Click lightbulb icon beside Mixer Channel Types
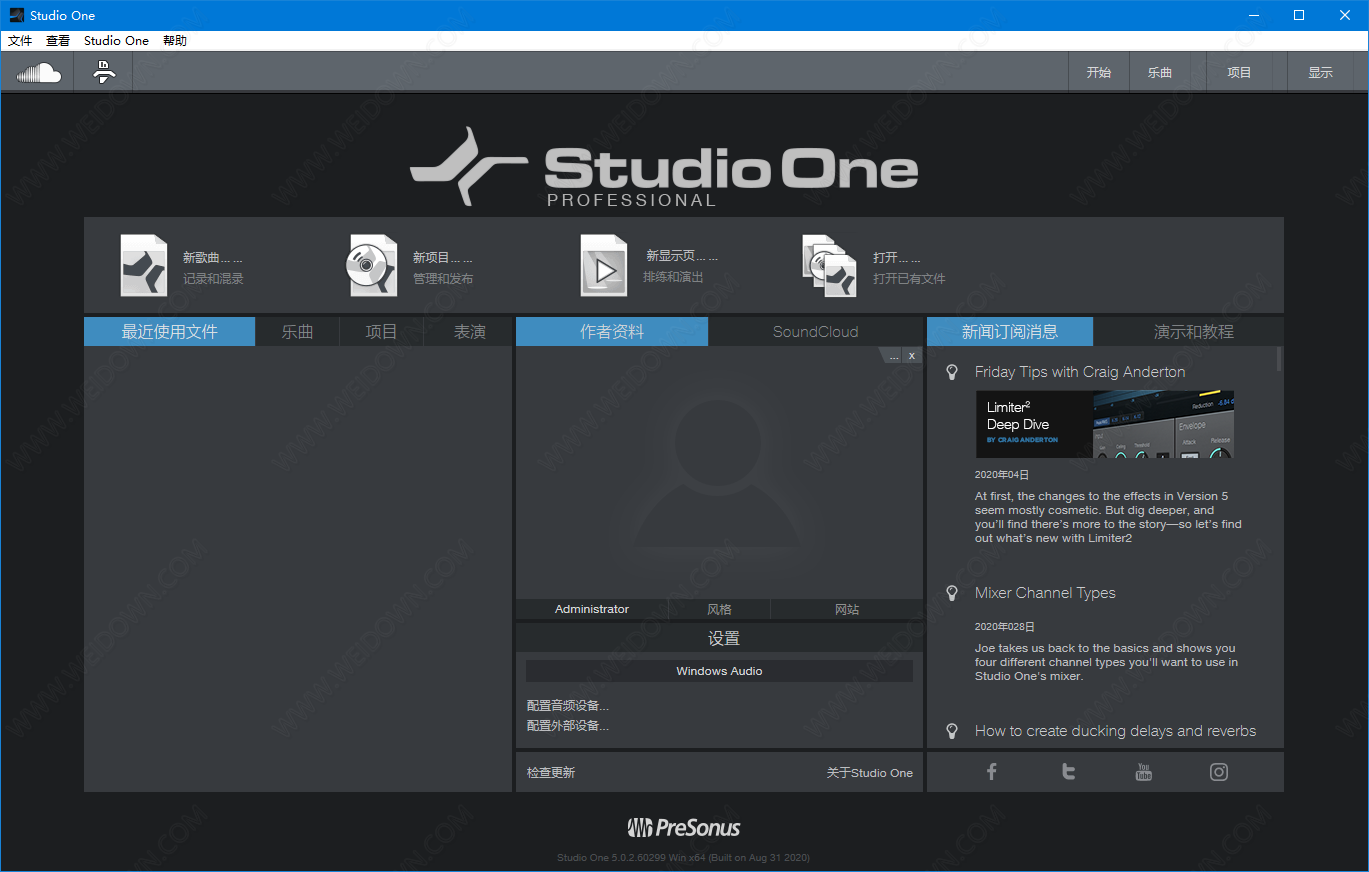The image size is (1369, 872). (952, 593)
